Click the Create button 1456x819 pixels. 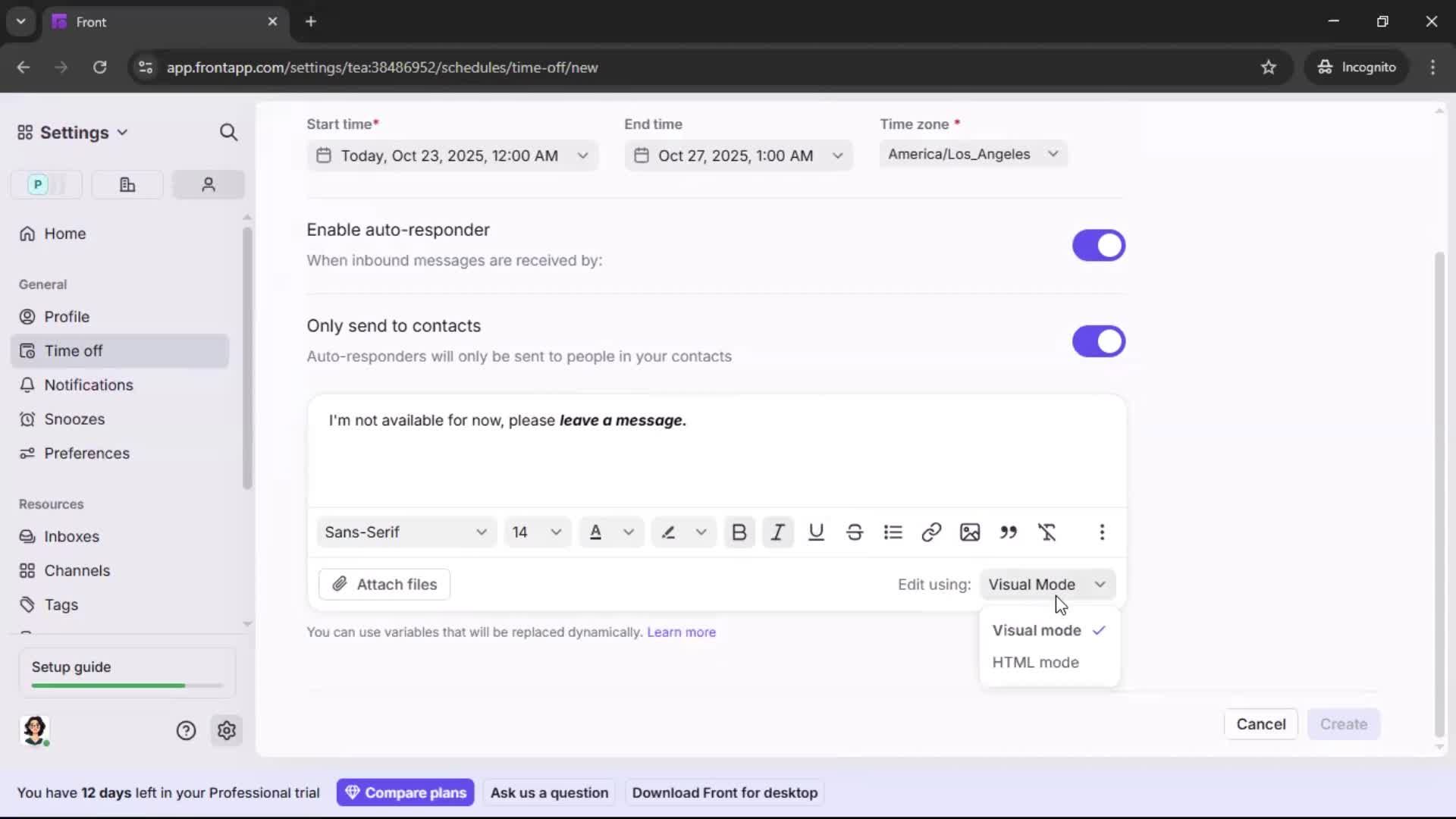coord(1344,724)
